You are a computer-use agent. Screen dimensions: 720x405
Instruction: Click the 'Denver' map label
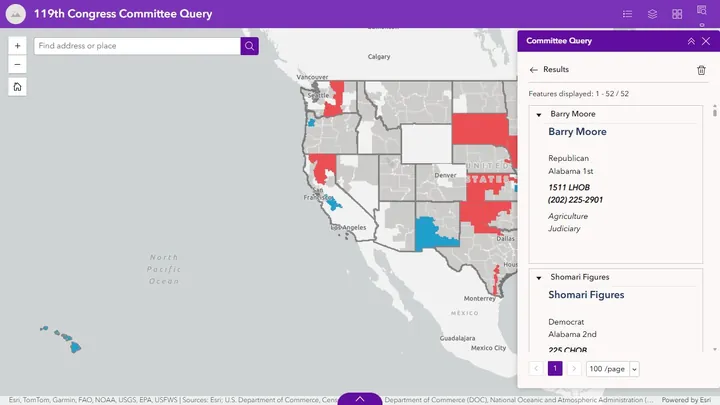coord(445,175)
